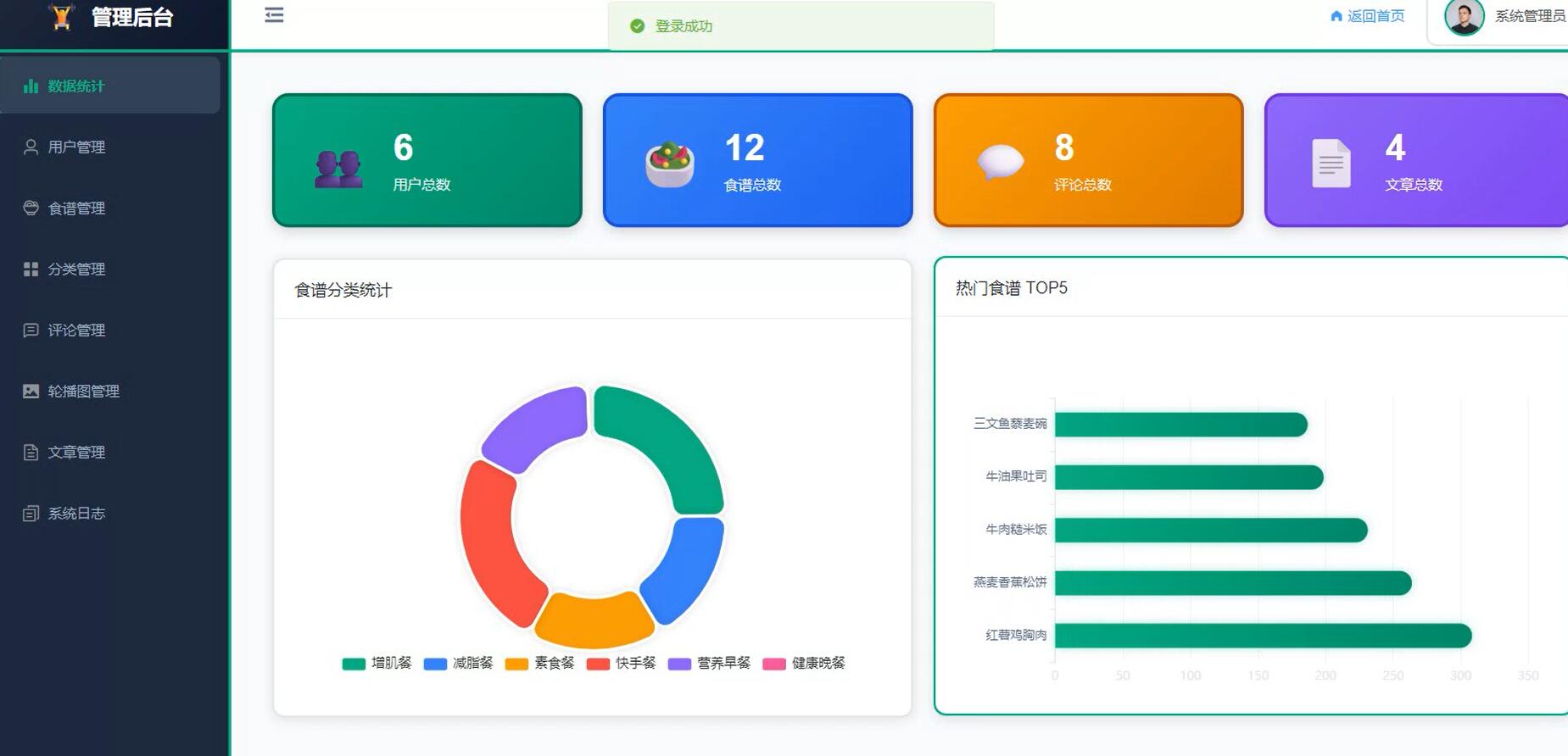
Task: Select 分类管理 menu item
Action: [110, 269]
